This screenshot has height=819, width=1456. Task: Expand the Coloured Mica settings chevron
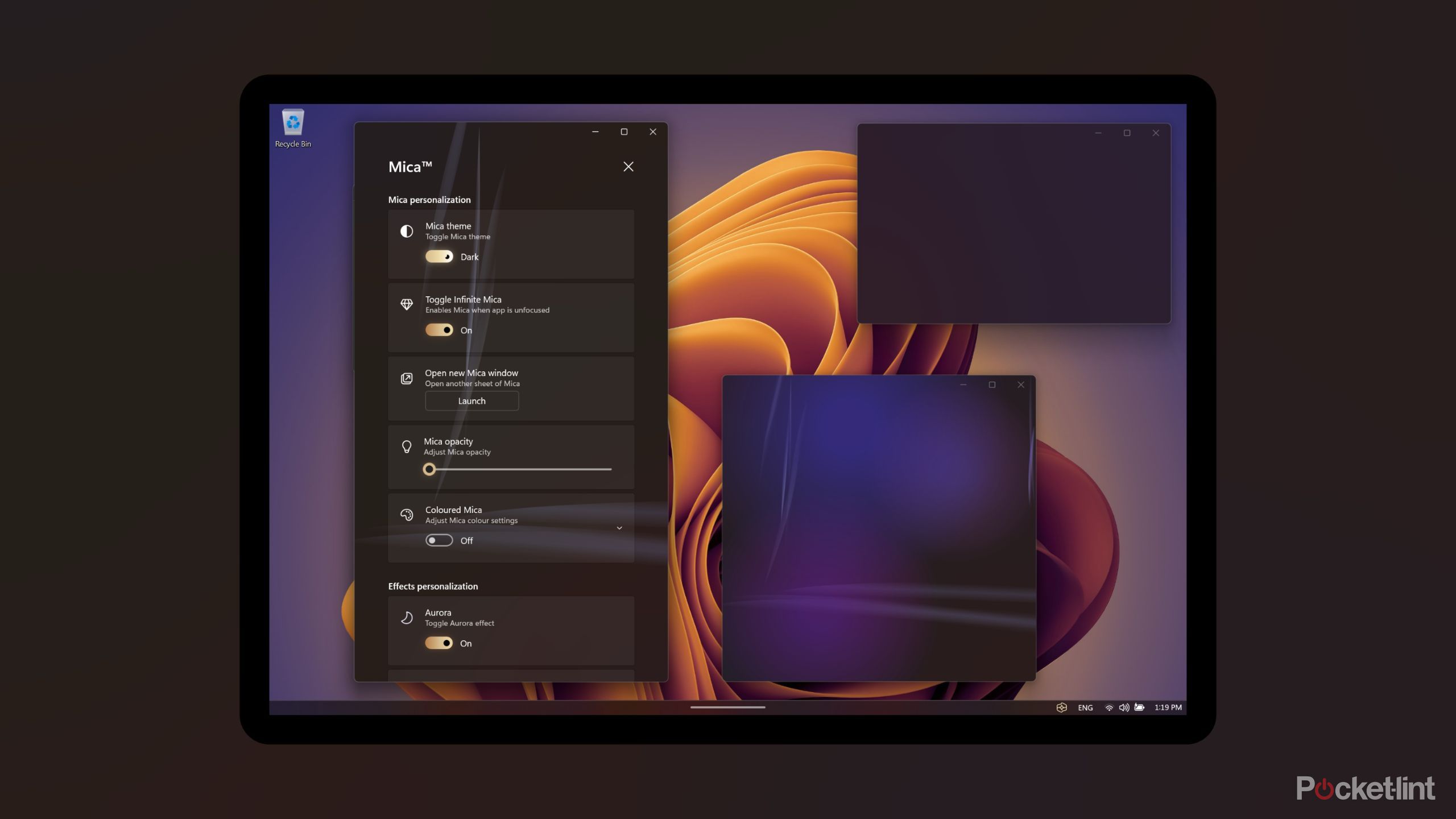(x=619, y=528)
